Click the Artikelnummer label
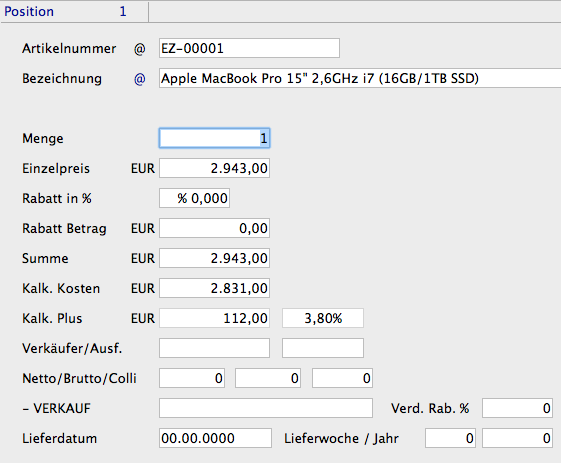 coord(69,49)
